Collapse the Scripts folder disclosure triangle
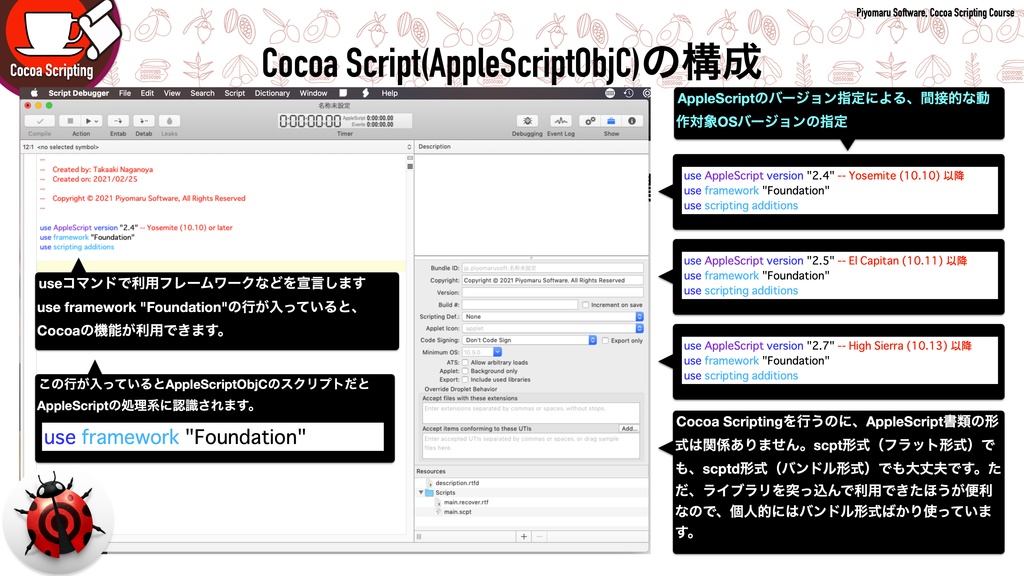This screenshot has height=576, width=1024. point(421,493)
